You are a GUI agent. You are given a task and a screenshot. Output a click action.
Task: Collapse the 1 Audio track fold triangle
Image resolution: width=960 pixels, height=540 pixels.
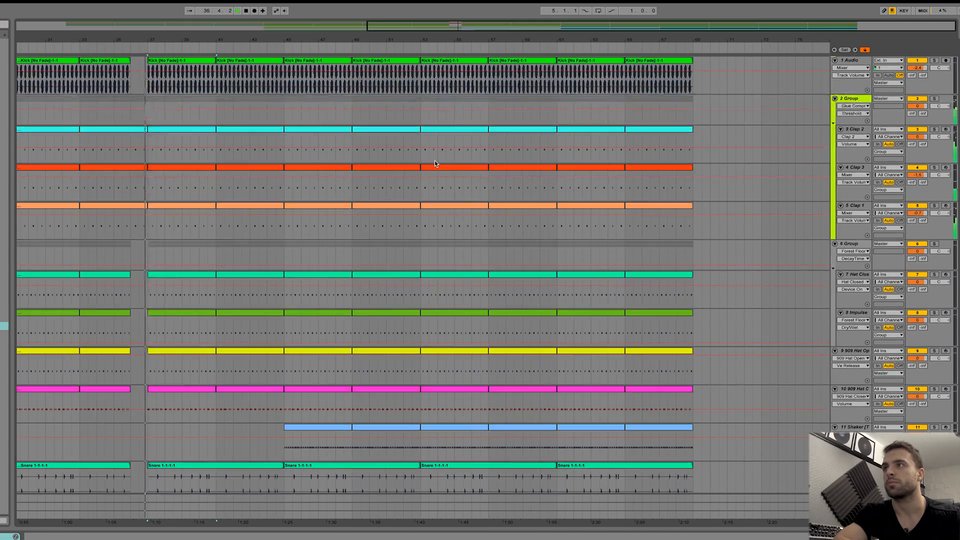[834, 60]
